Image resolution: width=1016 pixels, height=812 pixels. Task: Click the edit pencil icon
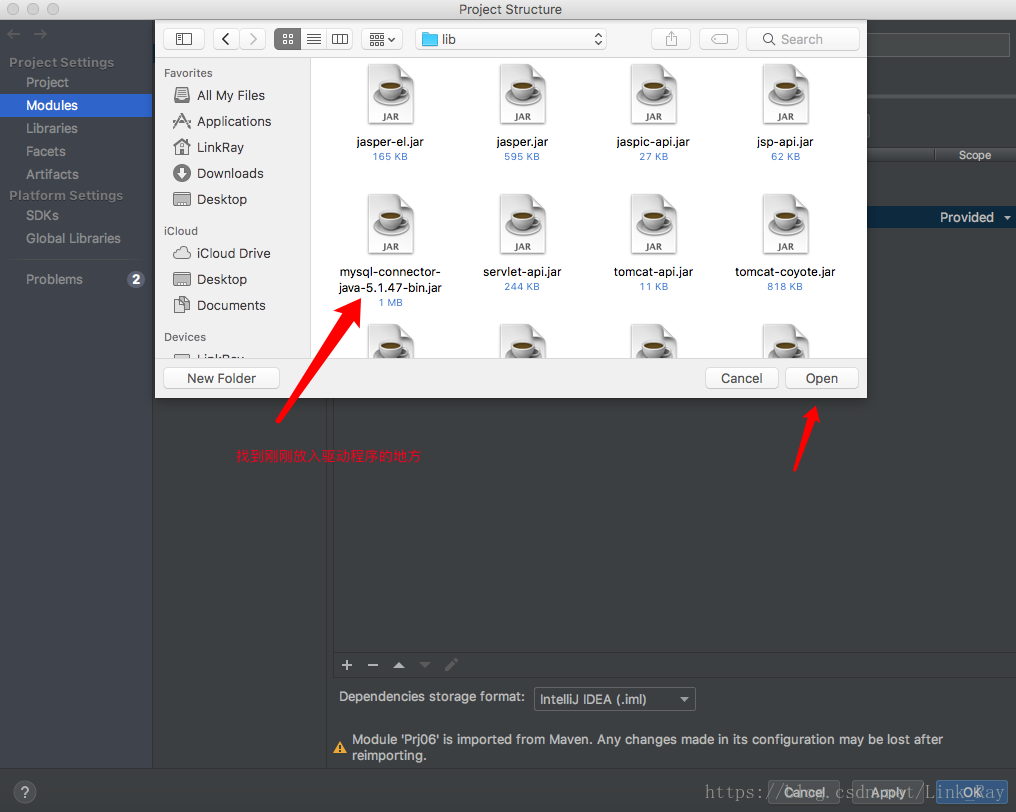pos(452,665)
